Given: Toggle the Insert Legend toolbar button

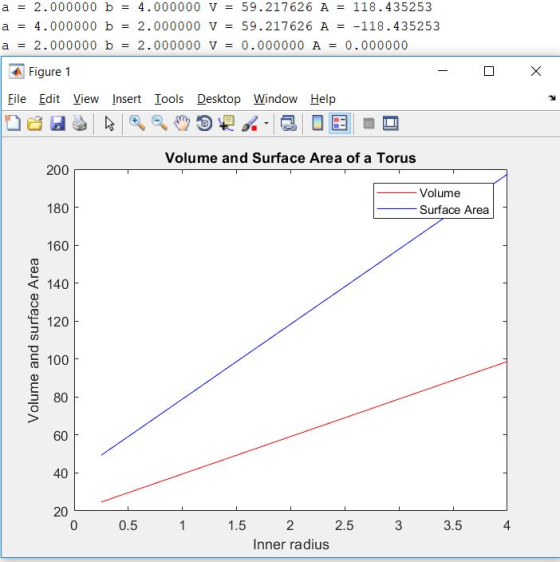Looking at the screenshot, I should [x=340, y=123].
